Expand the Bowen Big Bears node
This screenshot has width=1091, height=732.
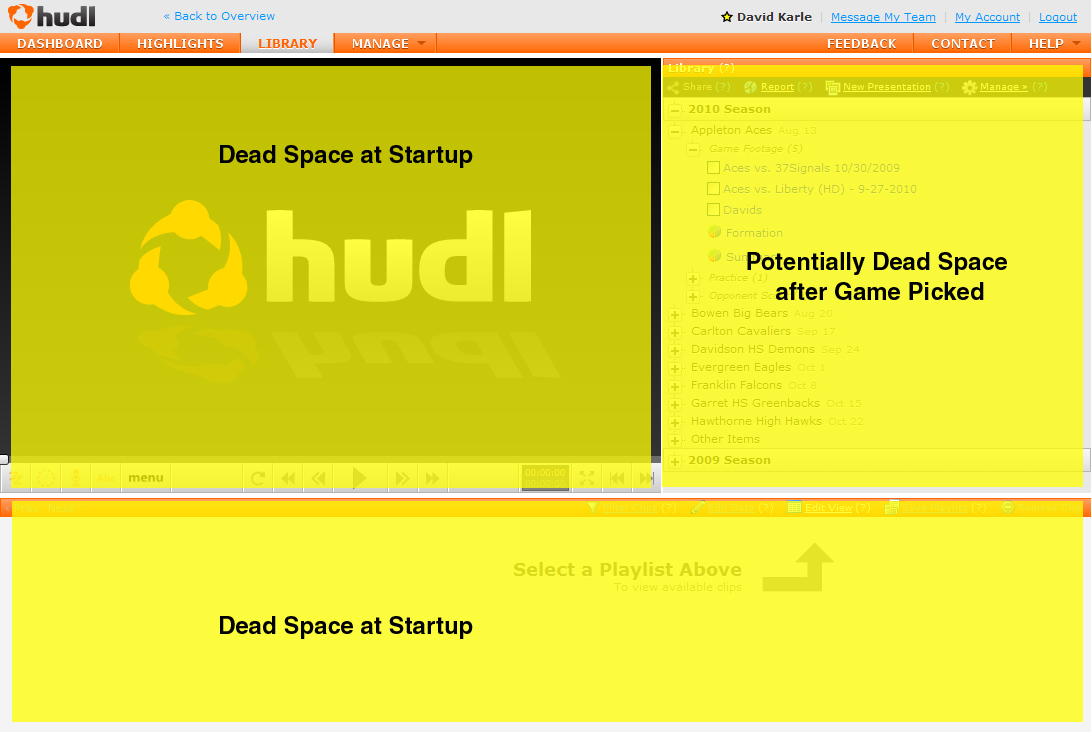click(675, 315)
